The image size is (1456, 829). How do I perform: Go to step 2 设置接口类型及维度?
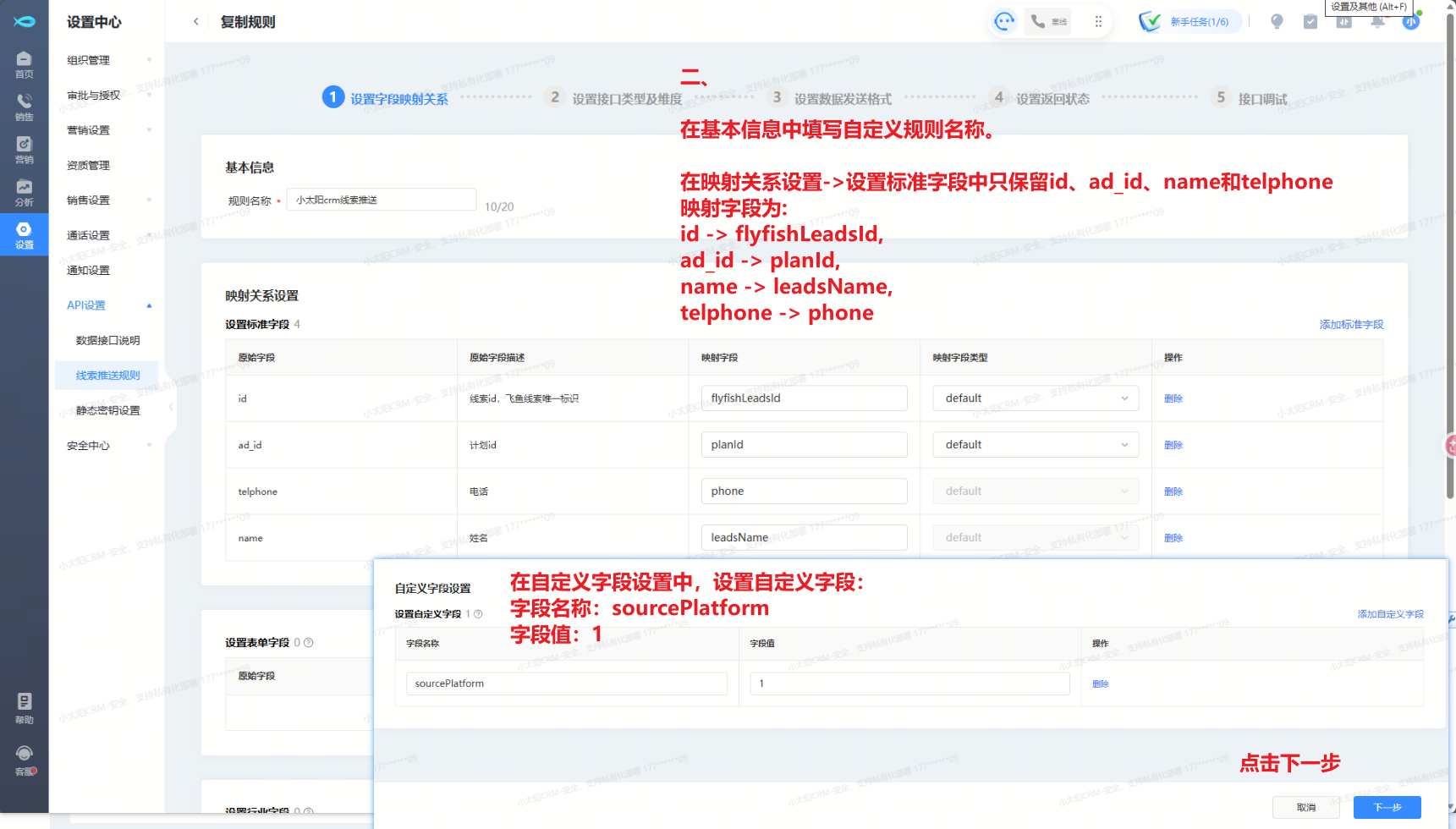614,98
